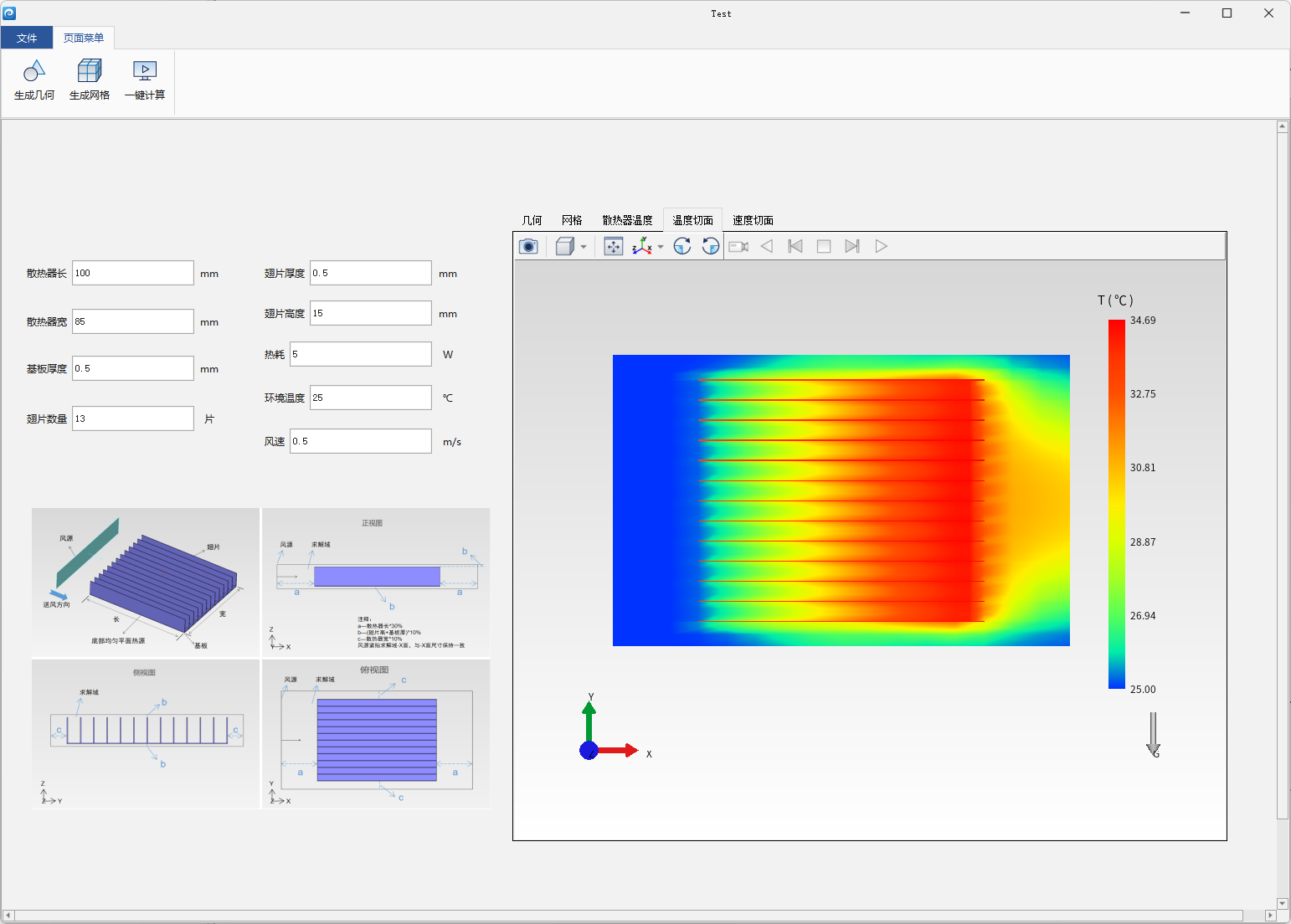The width and height of the screenshot is (1291, 924).
Task: Click the horizontal scrollbar left arrow
Action: tap(8, 916)
